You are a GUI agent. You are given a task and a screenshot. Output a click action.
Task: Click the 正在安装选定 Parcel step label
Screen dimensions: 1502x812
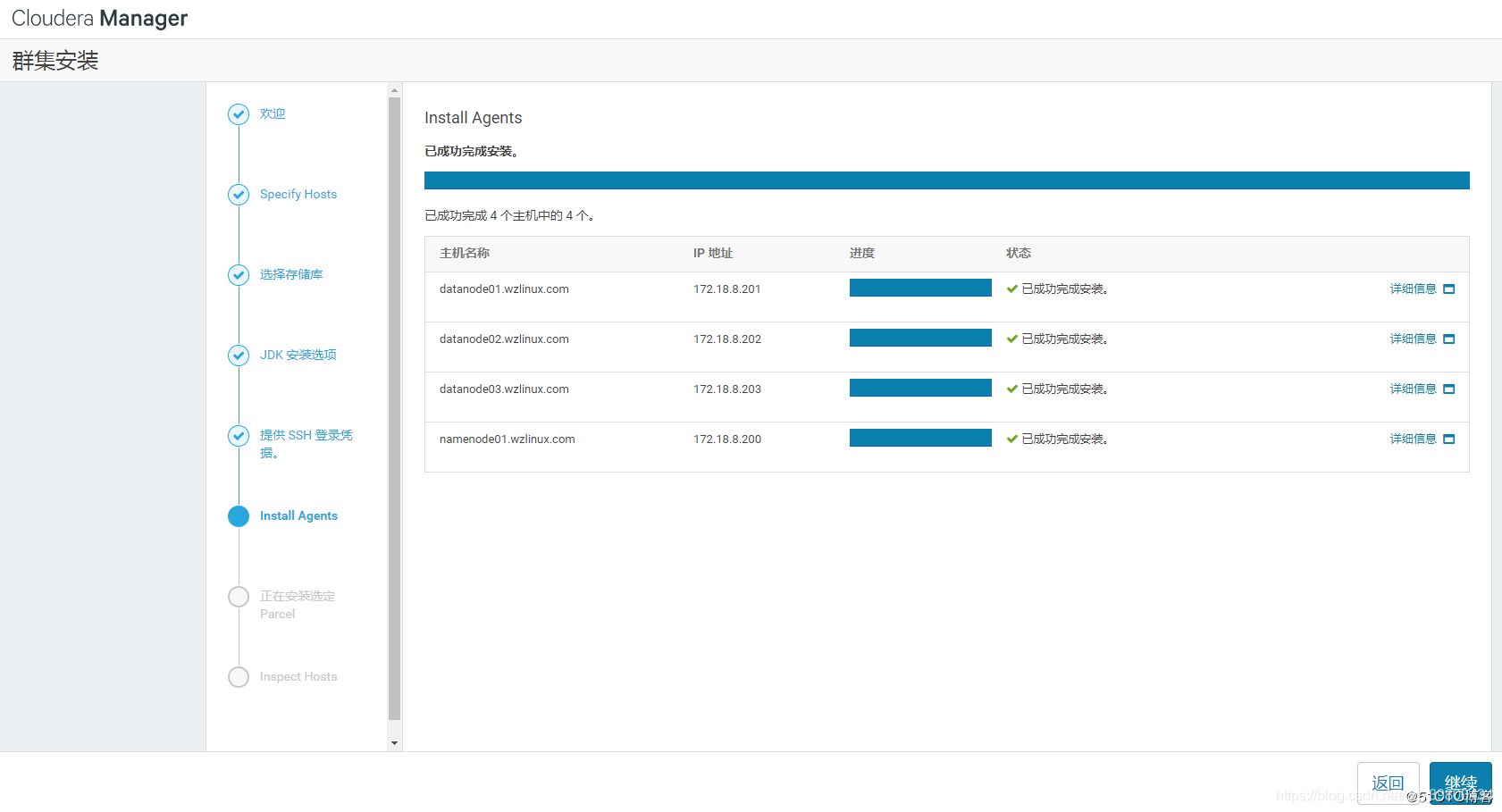coord(298,605)
